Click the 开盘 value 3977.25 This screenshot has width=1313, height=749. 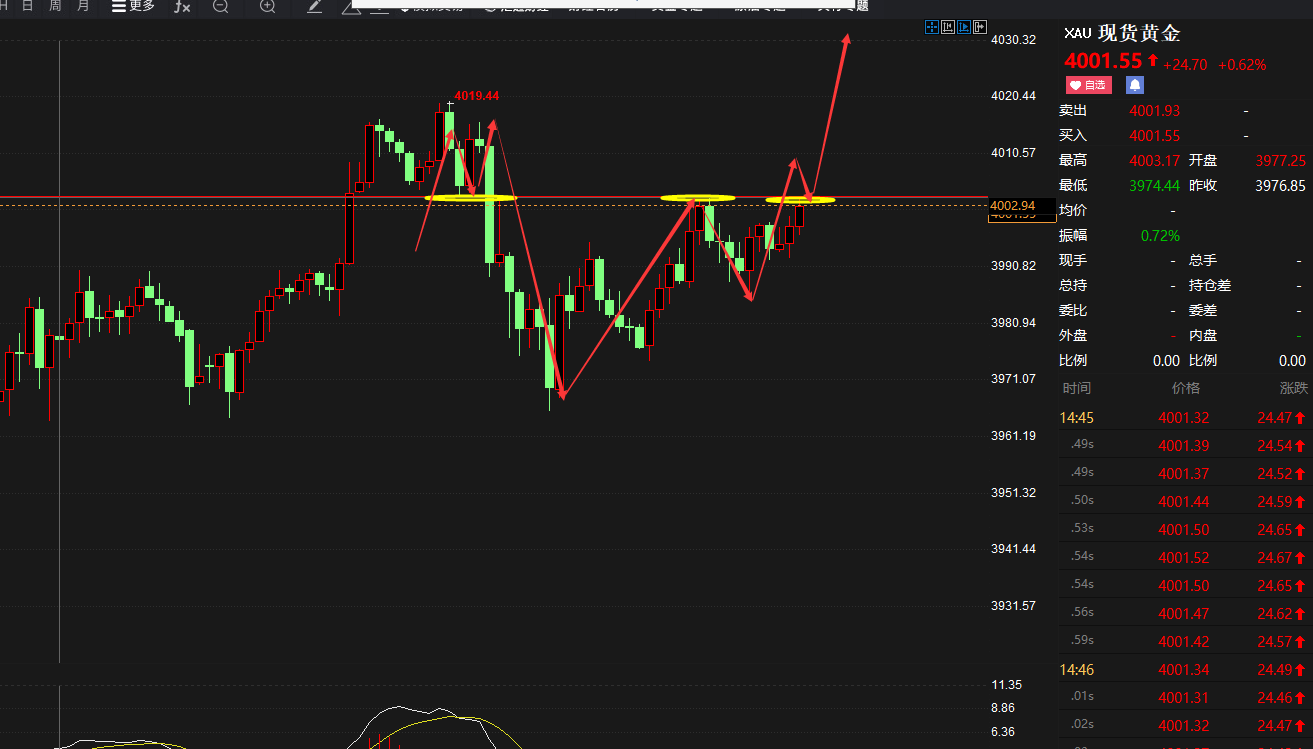pos(1281,160)
